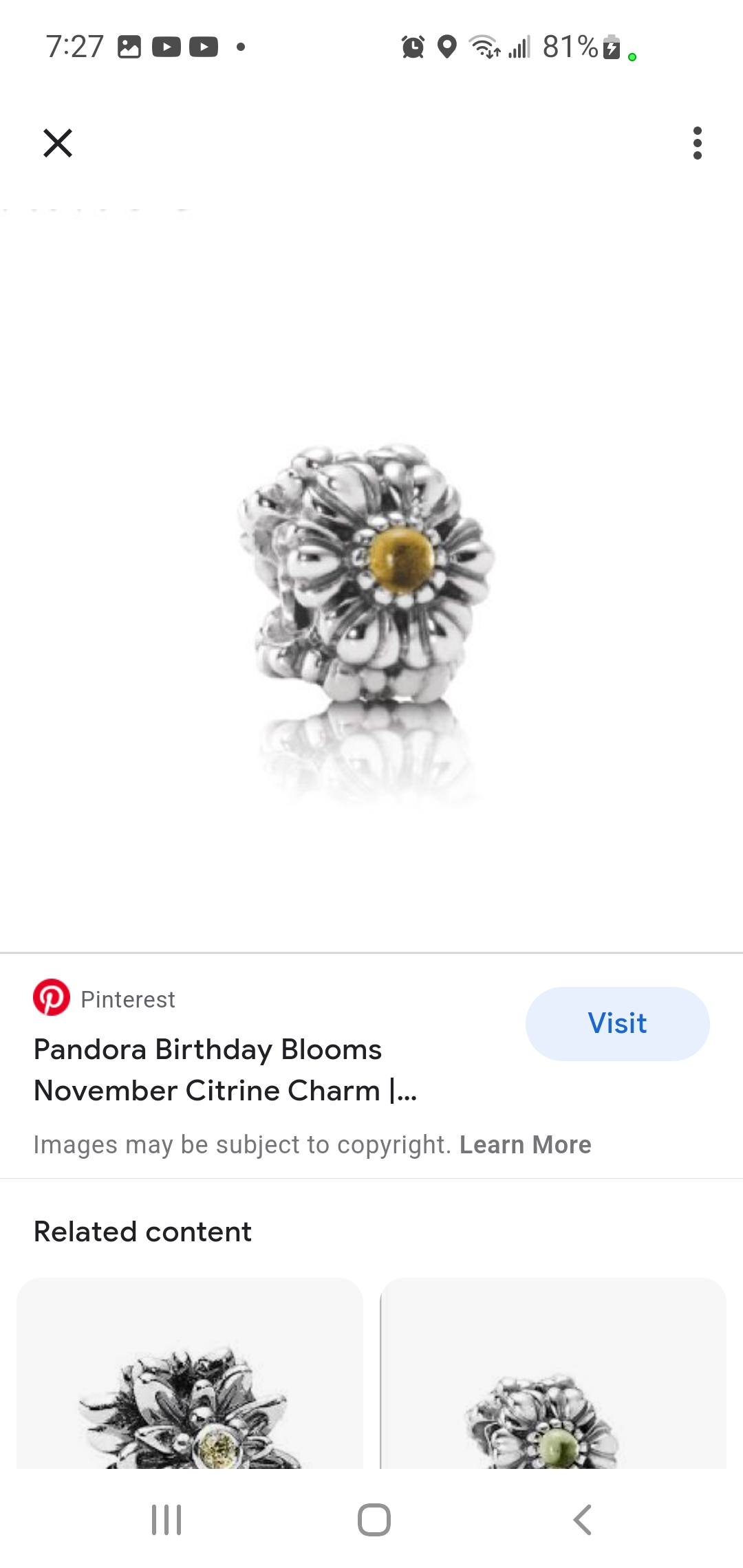Screen dimensions: 743x1568
Task: Close the image preview with X
Action: tap(58, 143)
